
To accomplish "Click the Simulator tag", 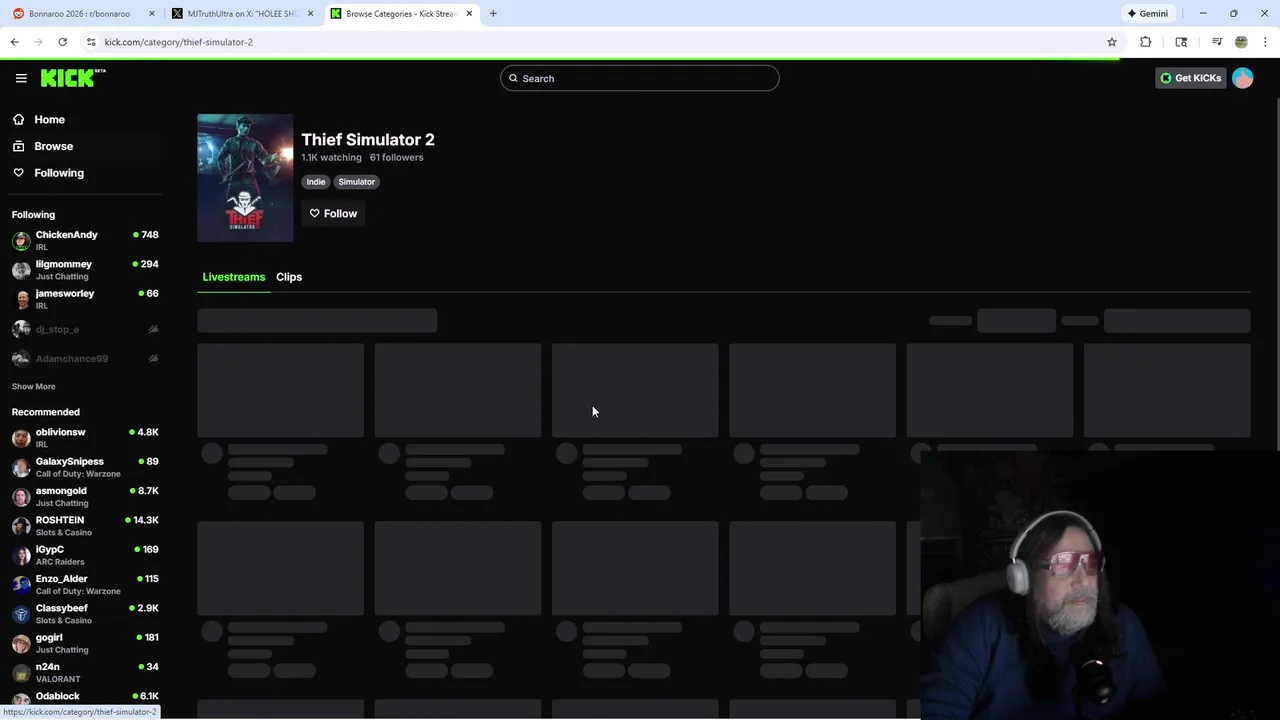I will [x=356, y=182].
